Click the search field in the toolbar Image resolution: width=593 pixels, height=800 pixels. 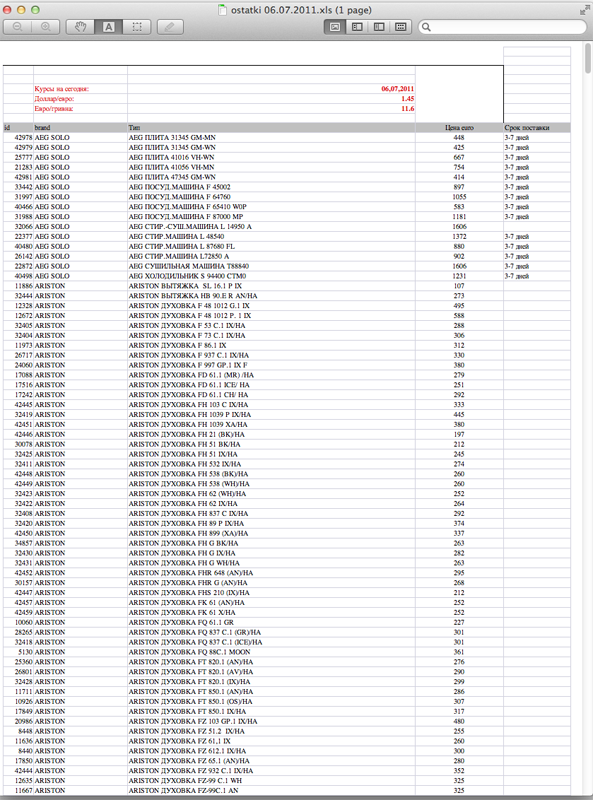pyautogui.click(x=503, y=27)
